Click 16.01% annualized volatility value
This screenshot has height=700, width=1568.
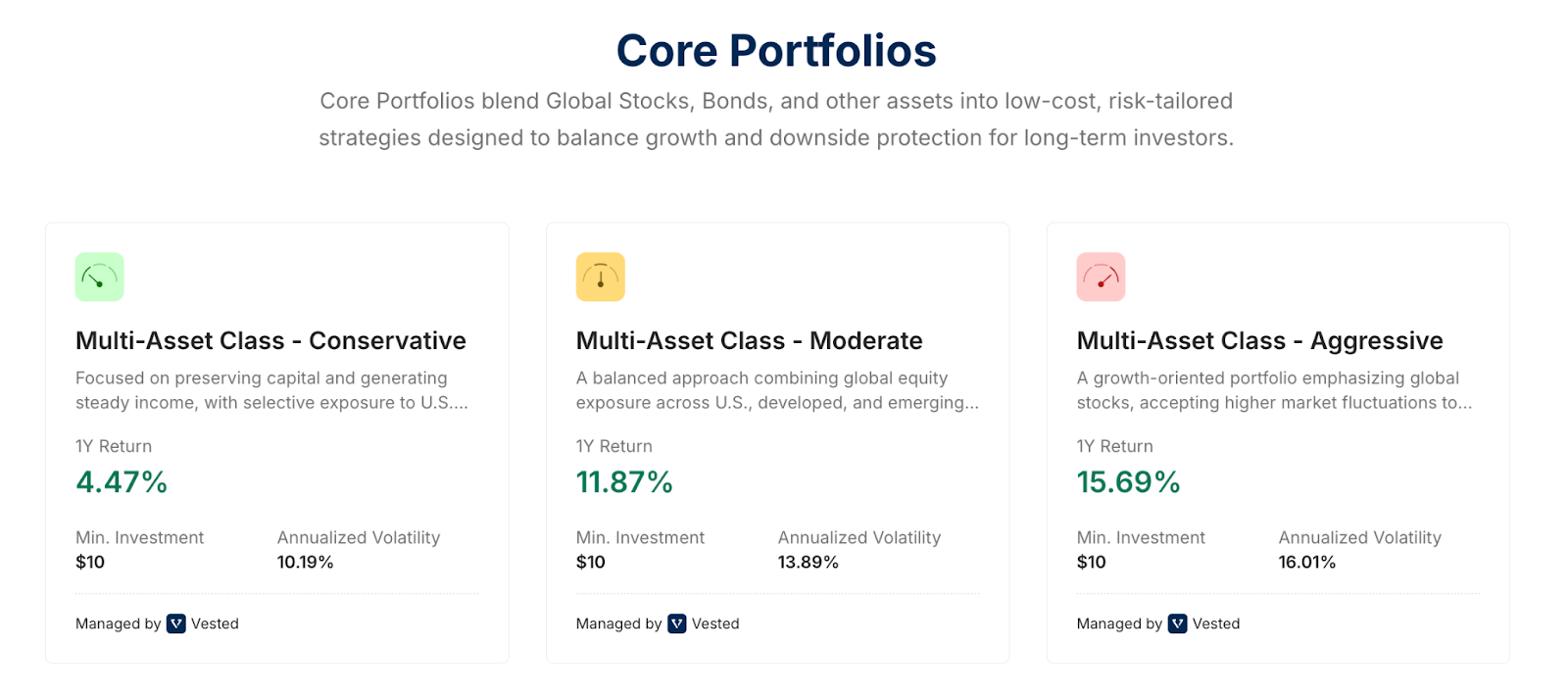click(x=1306, y=562)
